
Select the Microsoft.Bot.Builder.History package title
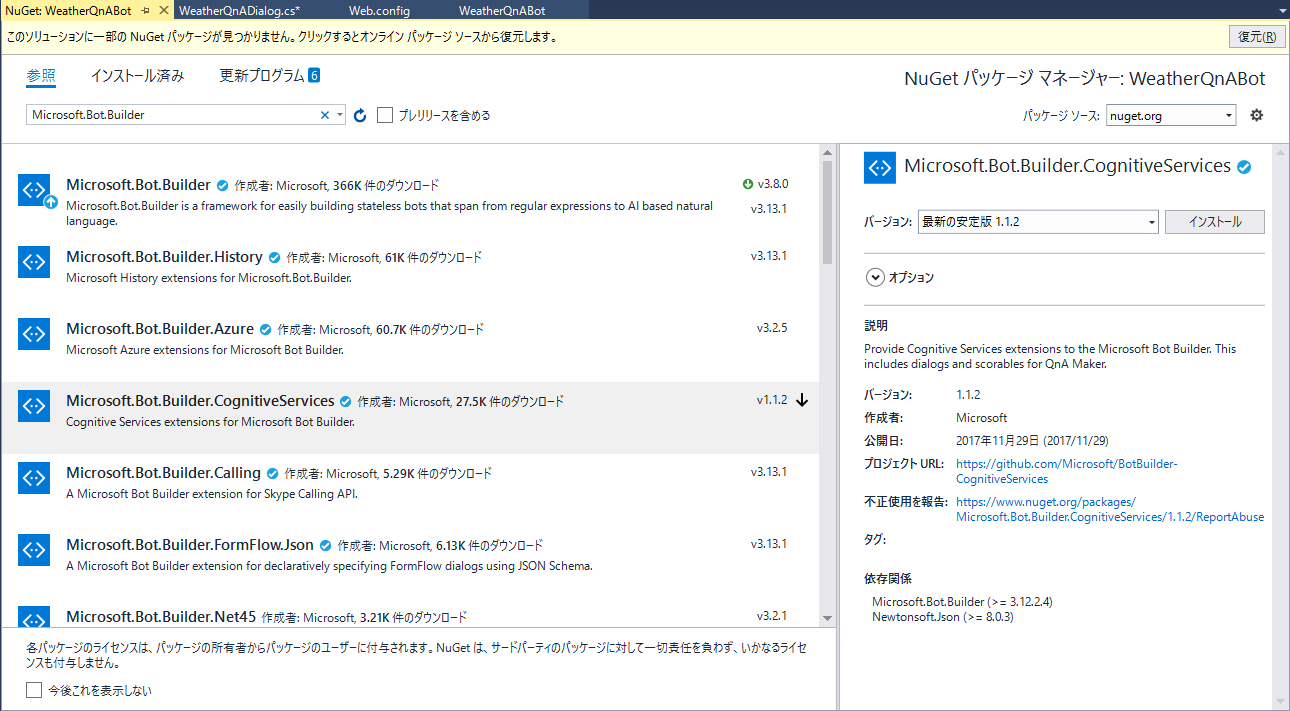(x=164, y=257)
